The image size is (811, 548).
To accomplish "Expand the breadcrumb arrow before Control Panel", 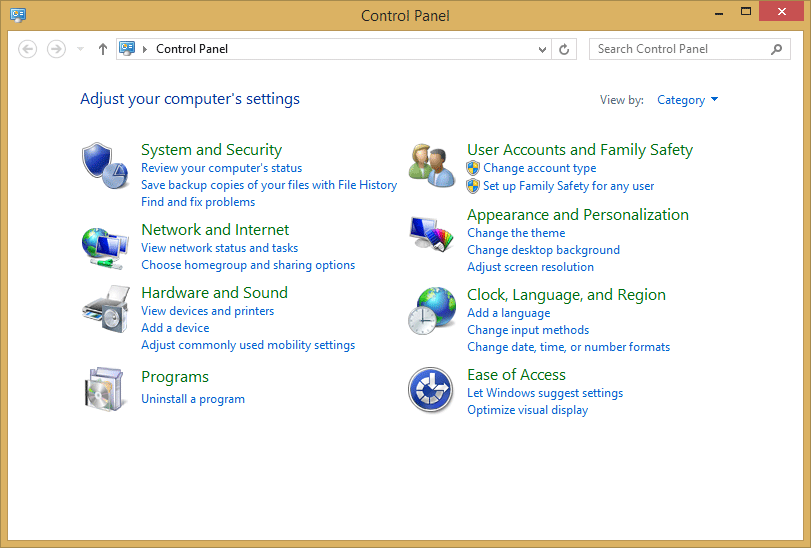I will click(145, 49).
